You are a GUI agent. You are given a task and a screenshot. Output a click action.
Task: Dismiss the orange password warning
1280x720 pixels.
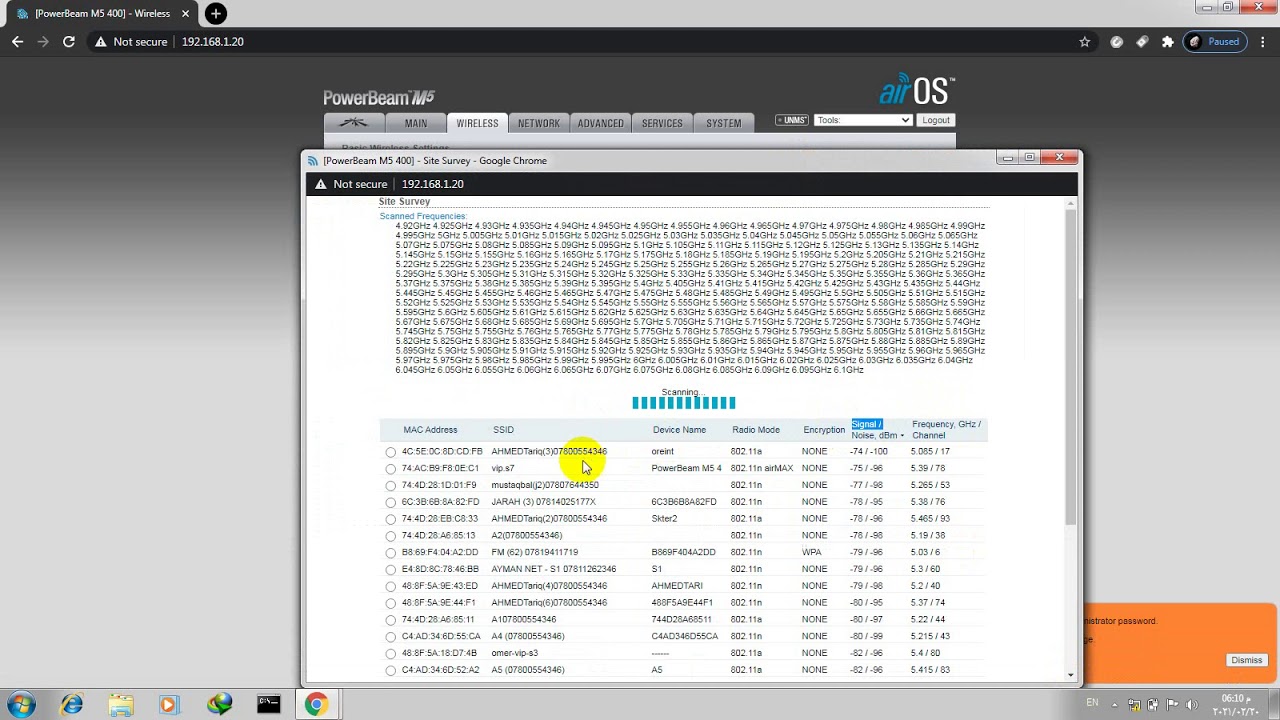click(1246, 660)
